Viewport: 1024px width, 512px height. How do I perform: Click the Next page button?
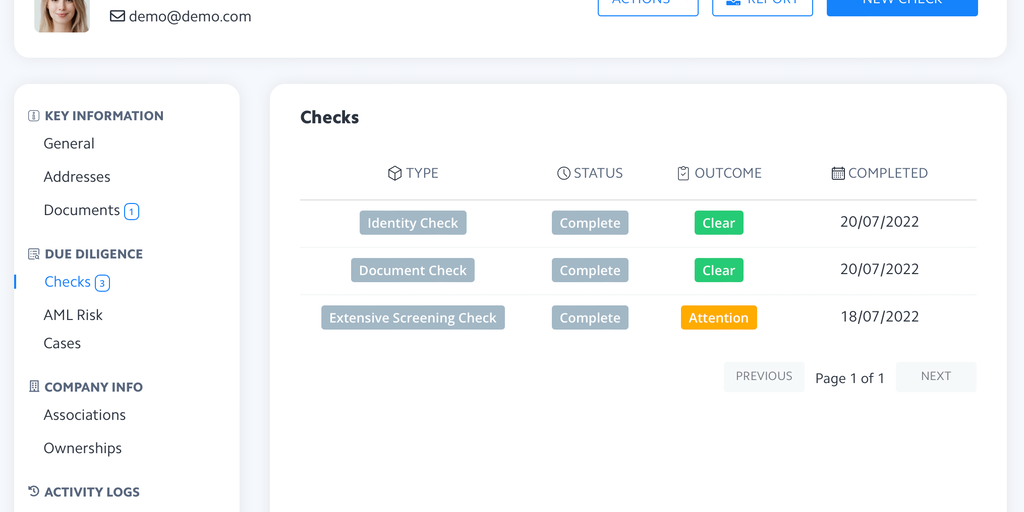(x=936, y=377)
